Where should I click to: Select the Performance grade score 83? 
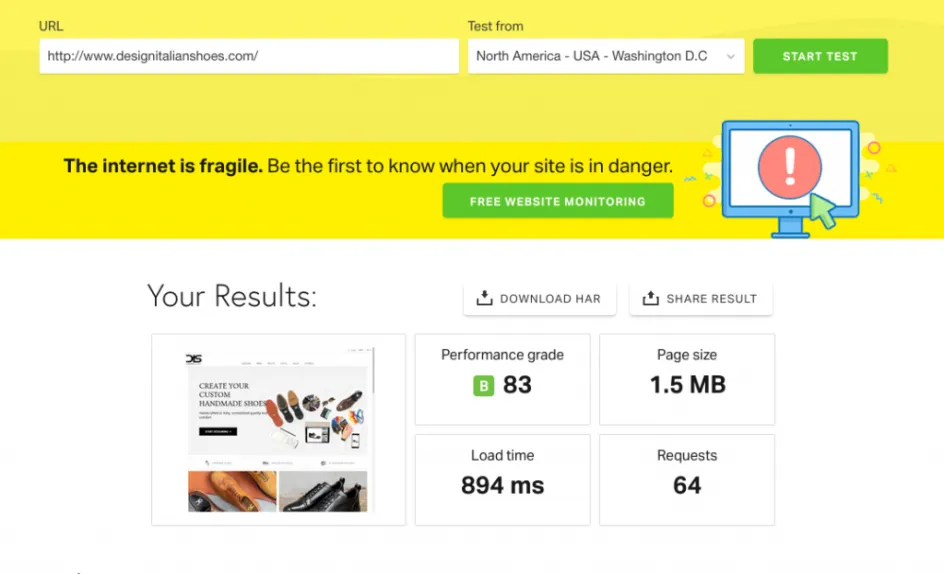click(x=517, y=385)
